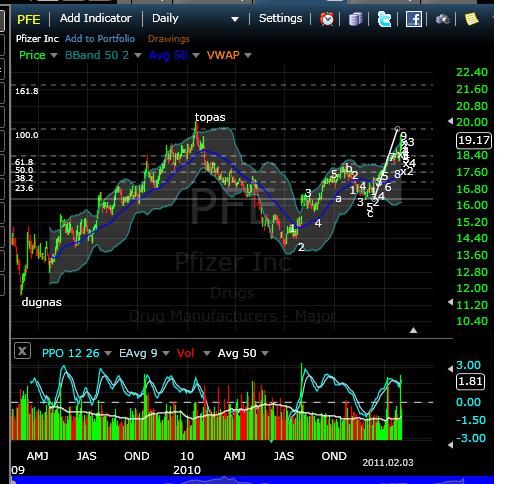This screenshot has height=484, width=512.
Task: Open the Drawings link
Action: pyautogui.click(x=169, y=39)
